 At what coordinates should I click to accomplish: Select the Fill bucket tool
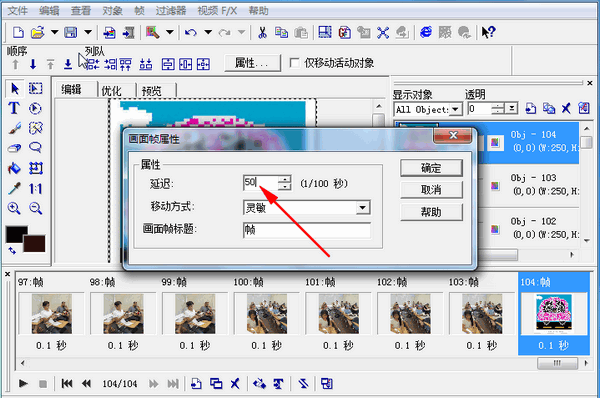(14, 168)
